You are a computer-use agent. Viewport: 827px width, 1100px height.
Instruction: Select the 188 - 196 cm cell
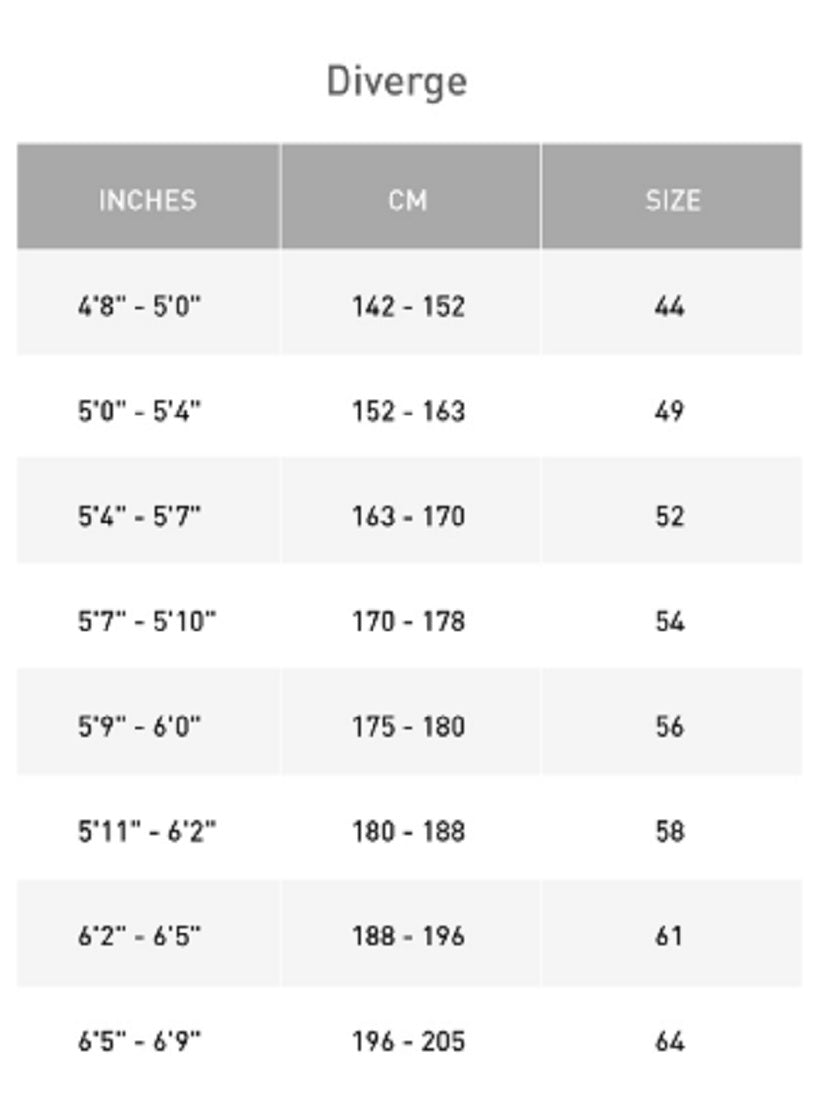click(x=408, y=936)
